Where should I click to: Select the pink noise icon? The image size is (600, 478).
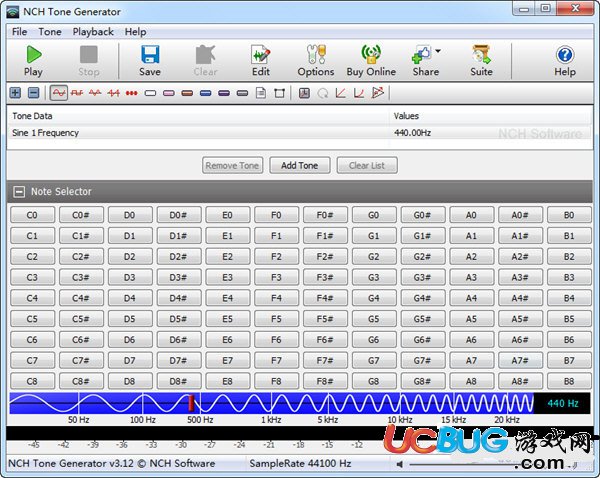pos(169,93)
